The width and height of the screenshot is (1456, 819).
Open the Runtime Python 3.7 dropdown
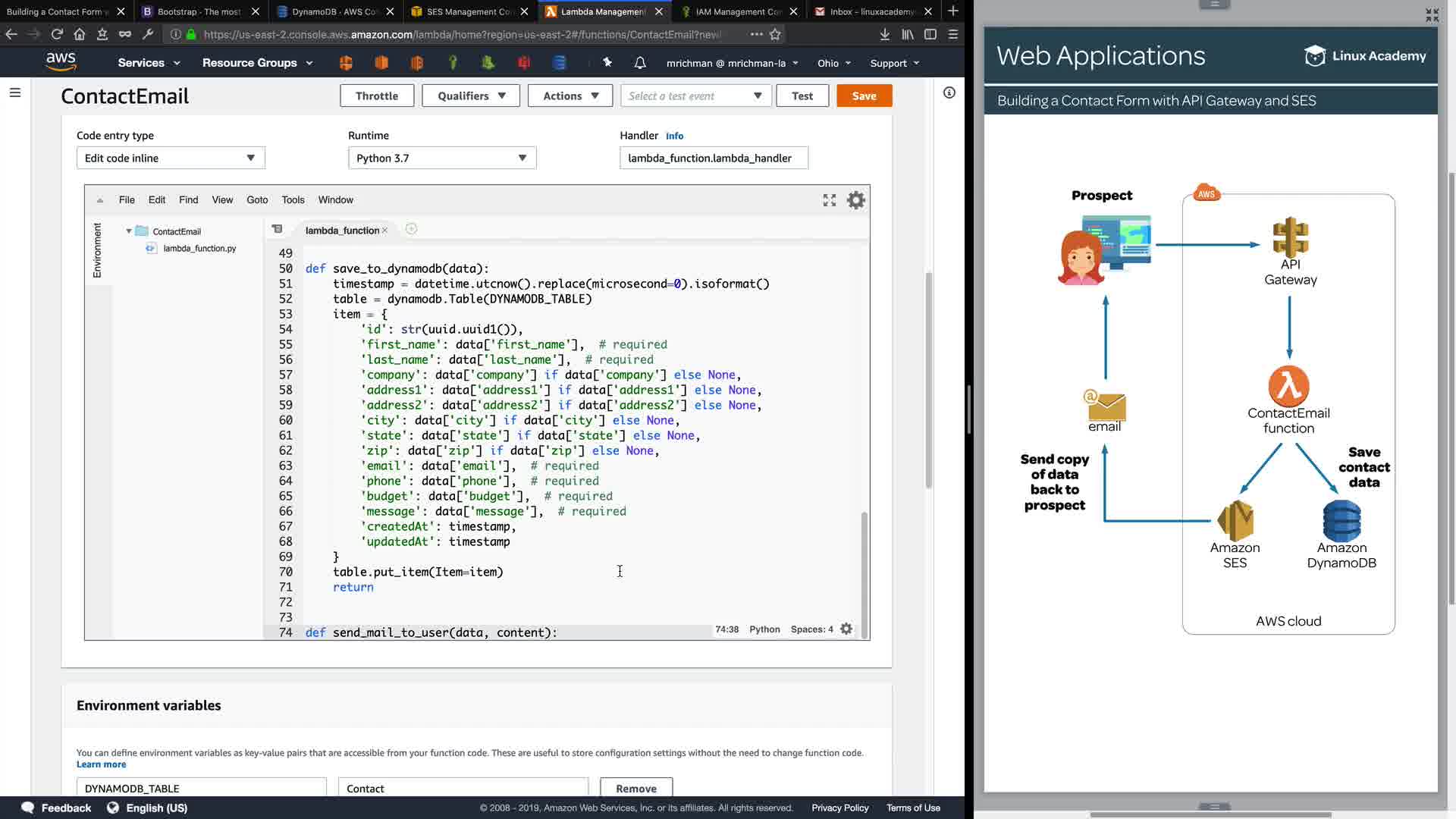442,158
